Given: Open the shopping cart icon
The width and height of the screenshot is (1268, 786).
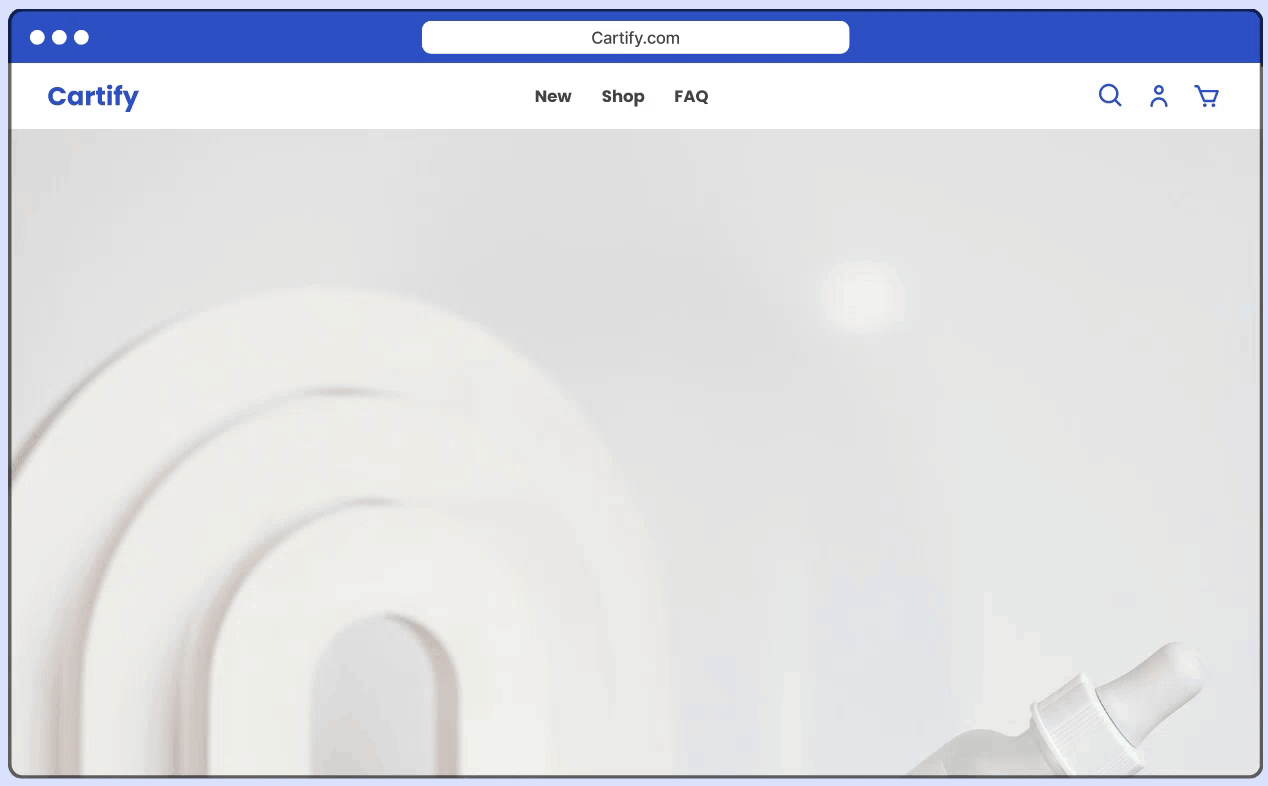Looking at the screenshot, I should point(1207,96).
